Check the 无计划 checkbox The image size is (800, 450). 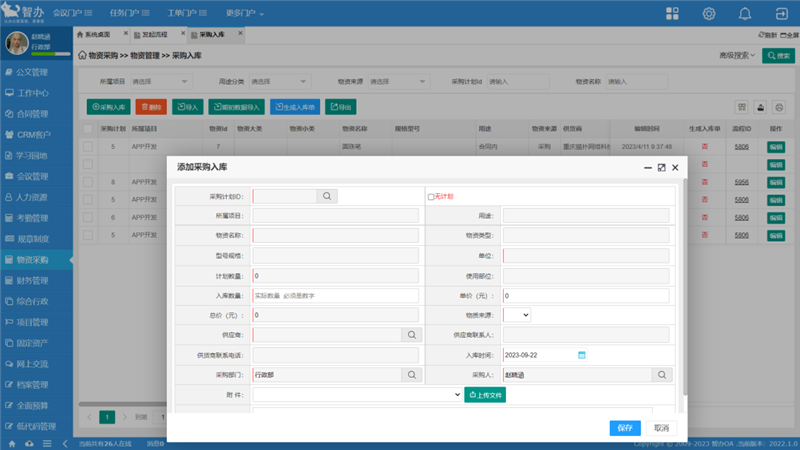tap(431, 197)
